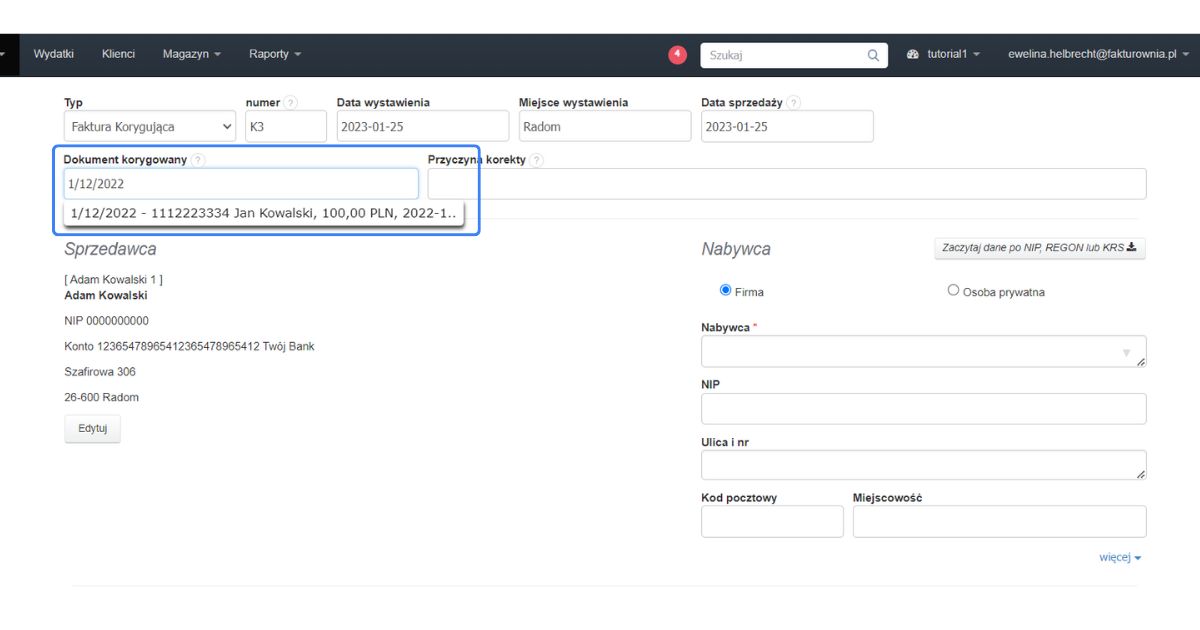Click Zaczytaj dane po NIP, REGON lub KRS
This screenshot has width=1200, height=630.
pos(1040,248)
